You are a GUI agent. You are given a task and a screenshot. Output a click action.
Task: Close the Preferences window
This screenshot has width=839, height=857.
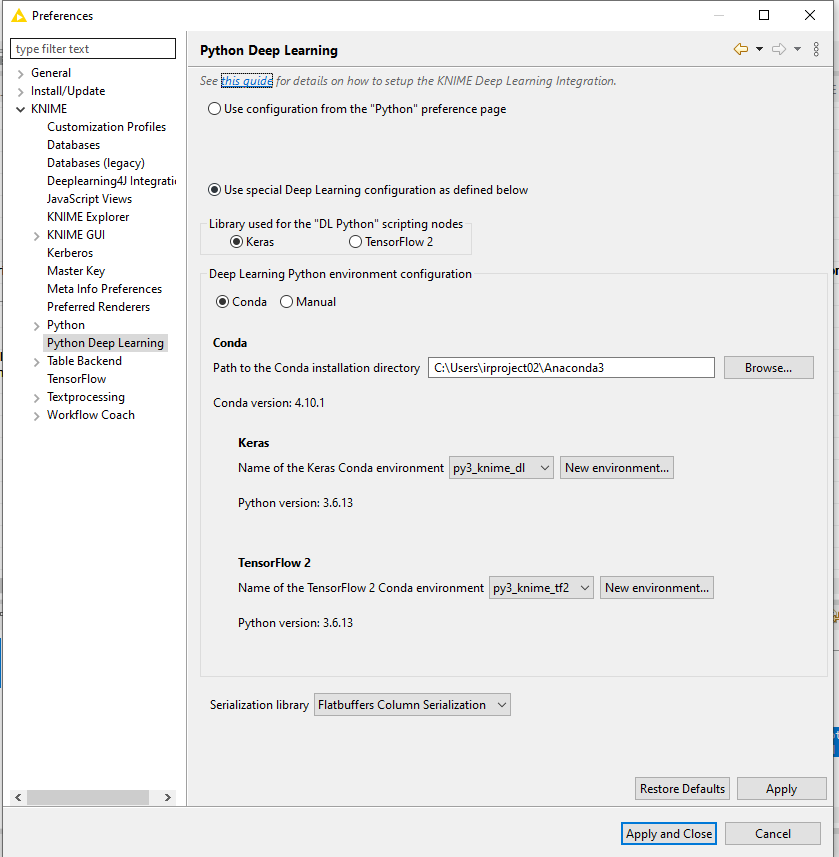[x=810, y=15]
